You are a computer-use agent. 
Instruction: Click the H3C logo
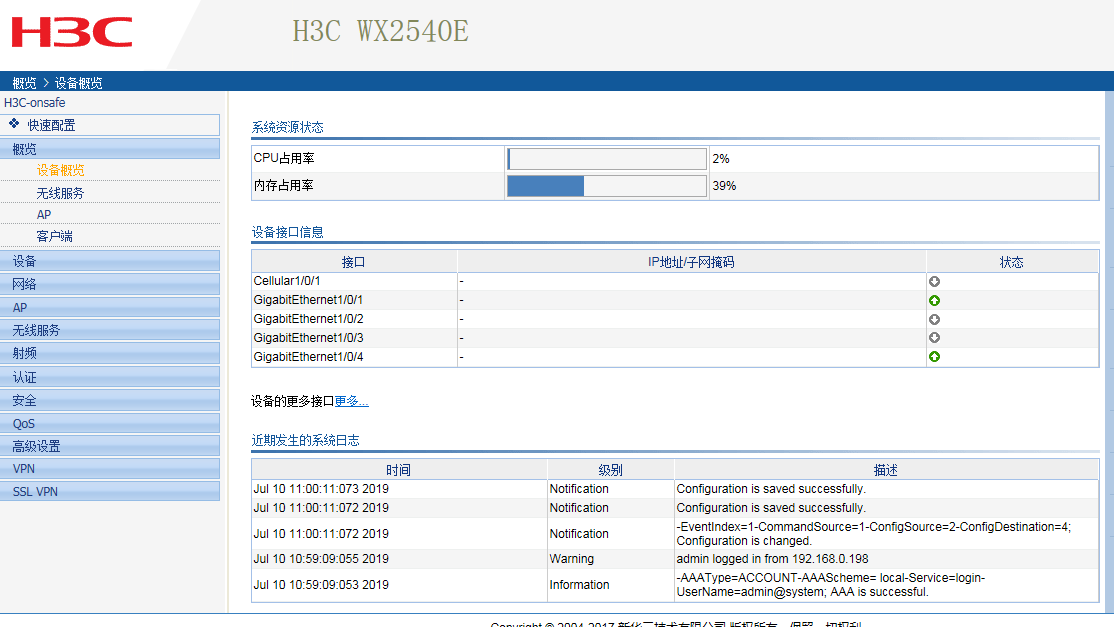(x=72, y=33)
